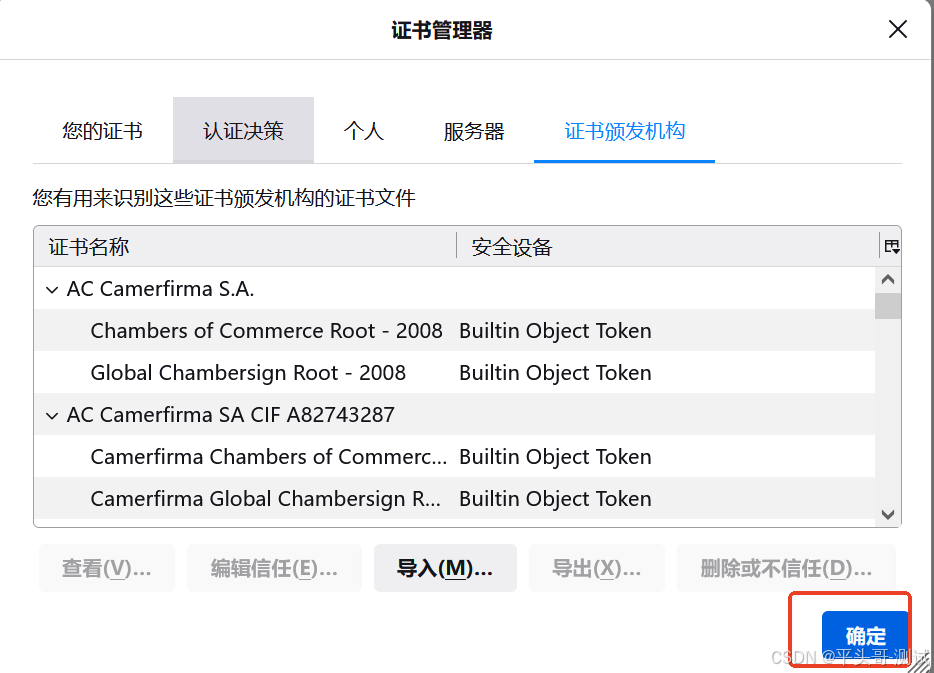Click the scrollbar up arrow in certificate list

coord(888,279)
